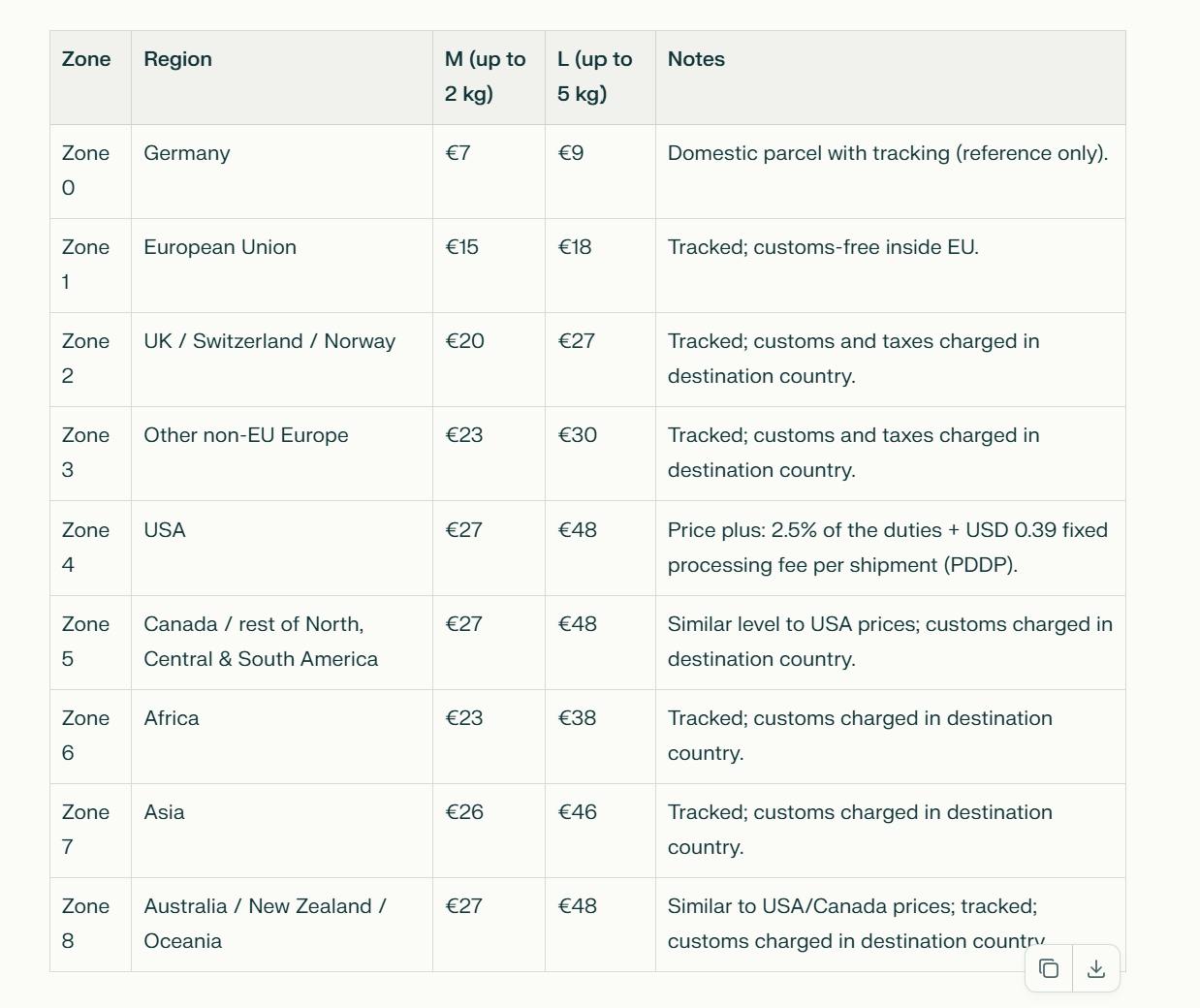Click the Notes column header
The height and width of the screenshot is (1008, 1200).
pyautogui.click(x=696, y=59)
